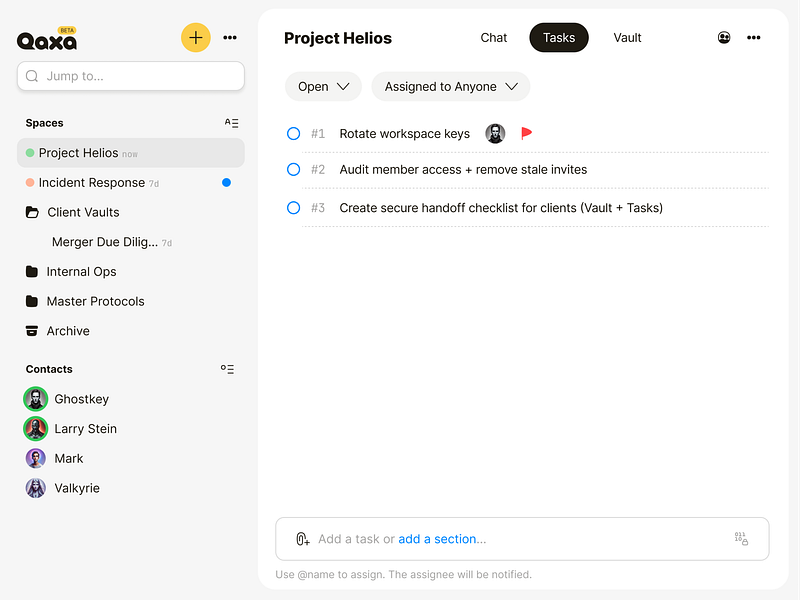
Task: Open the Incident Response space
Action: (92, 183)
